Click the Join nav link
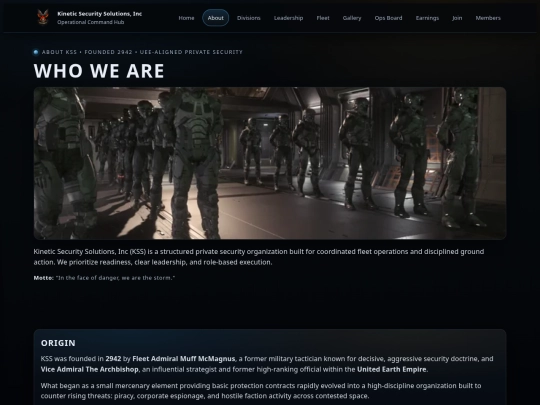This screenshot has width=540, height=405. [457, 18]
